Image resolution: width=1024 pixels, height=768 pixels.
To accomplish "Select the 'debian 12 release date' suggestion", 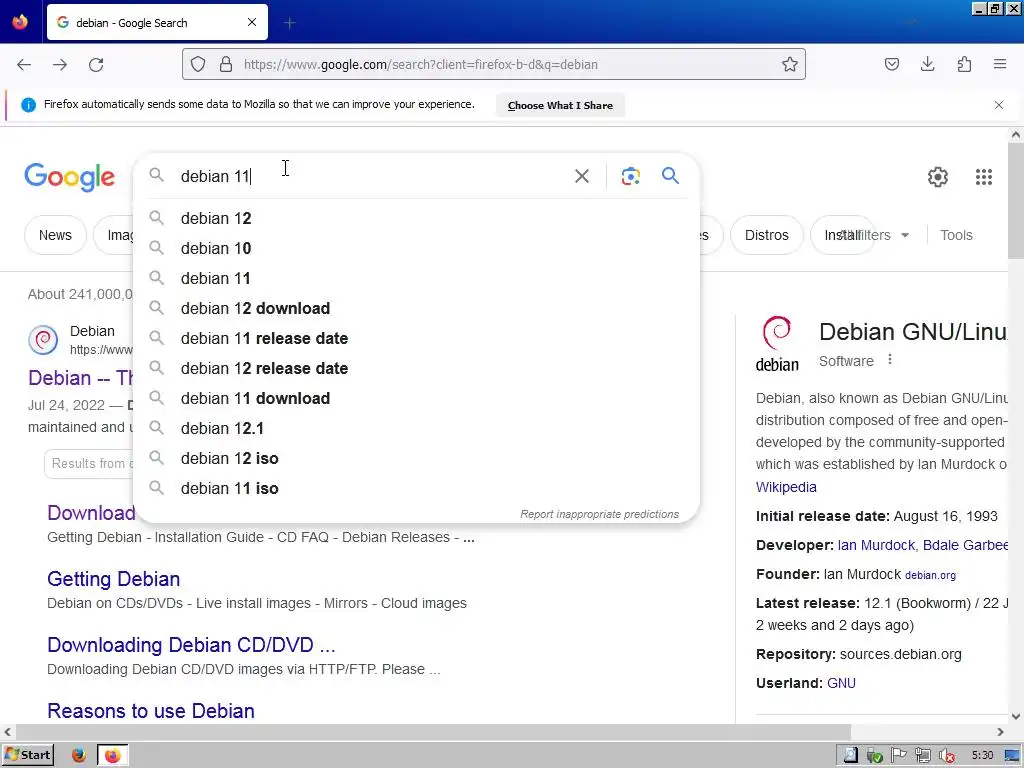I will click(416, 368).
